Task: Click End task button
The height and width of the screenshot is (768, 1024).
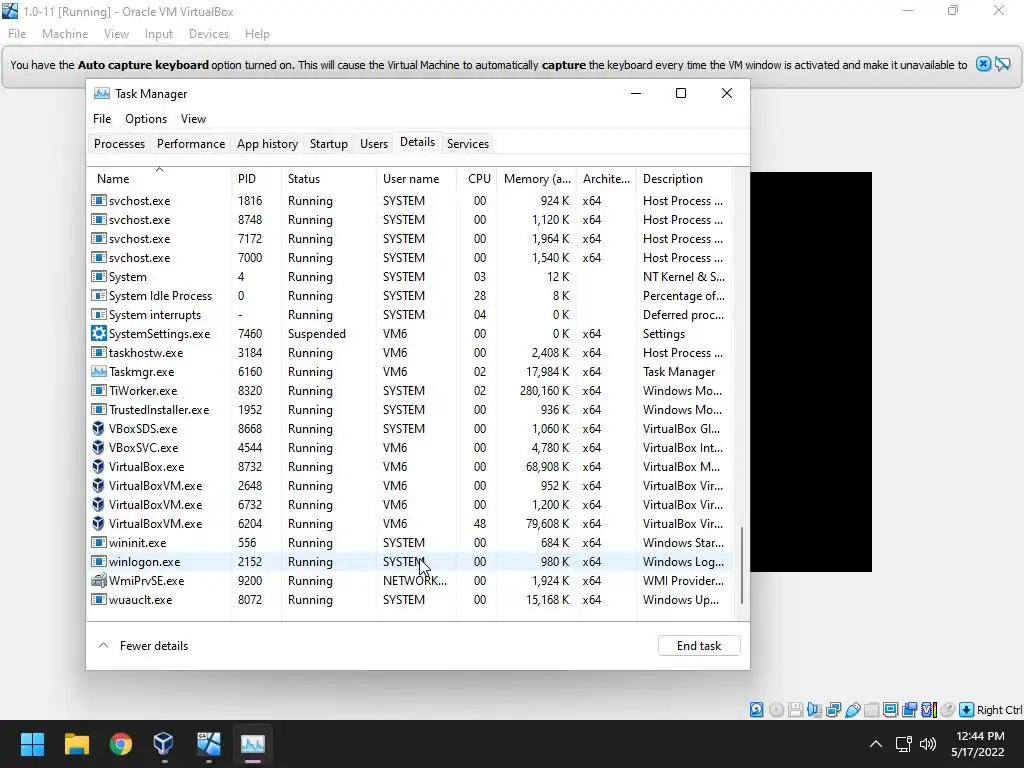Action: [699, 646]
